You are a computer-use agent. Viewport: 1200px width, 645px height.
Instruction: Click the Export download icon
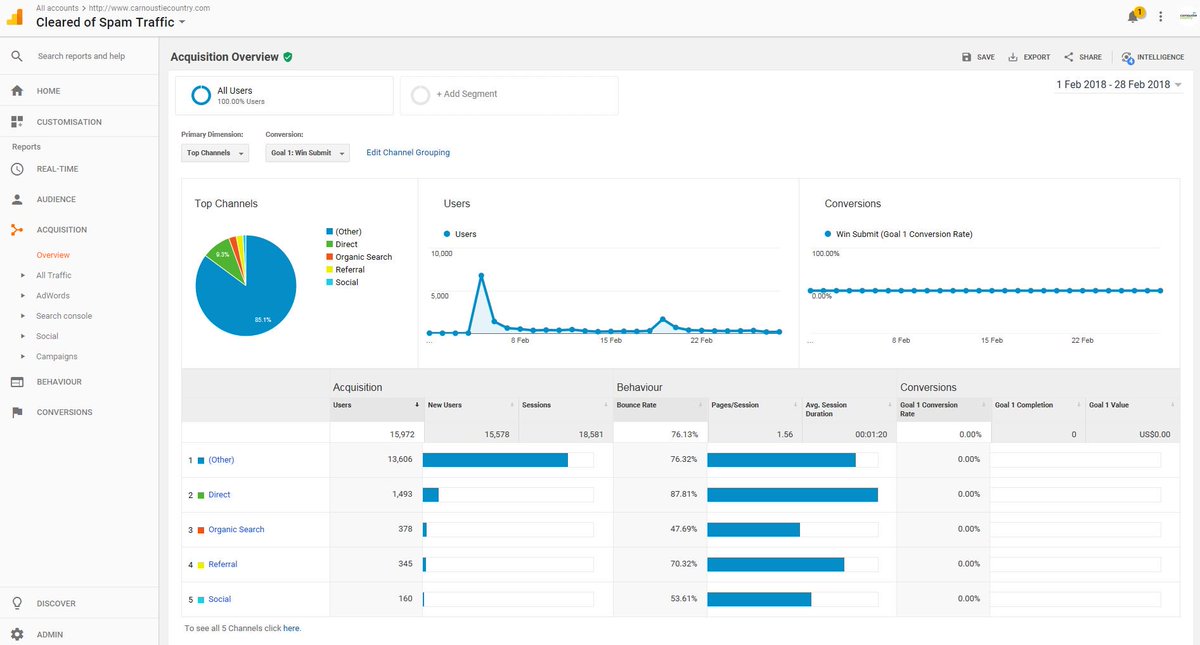pos(1013,57)
